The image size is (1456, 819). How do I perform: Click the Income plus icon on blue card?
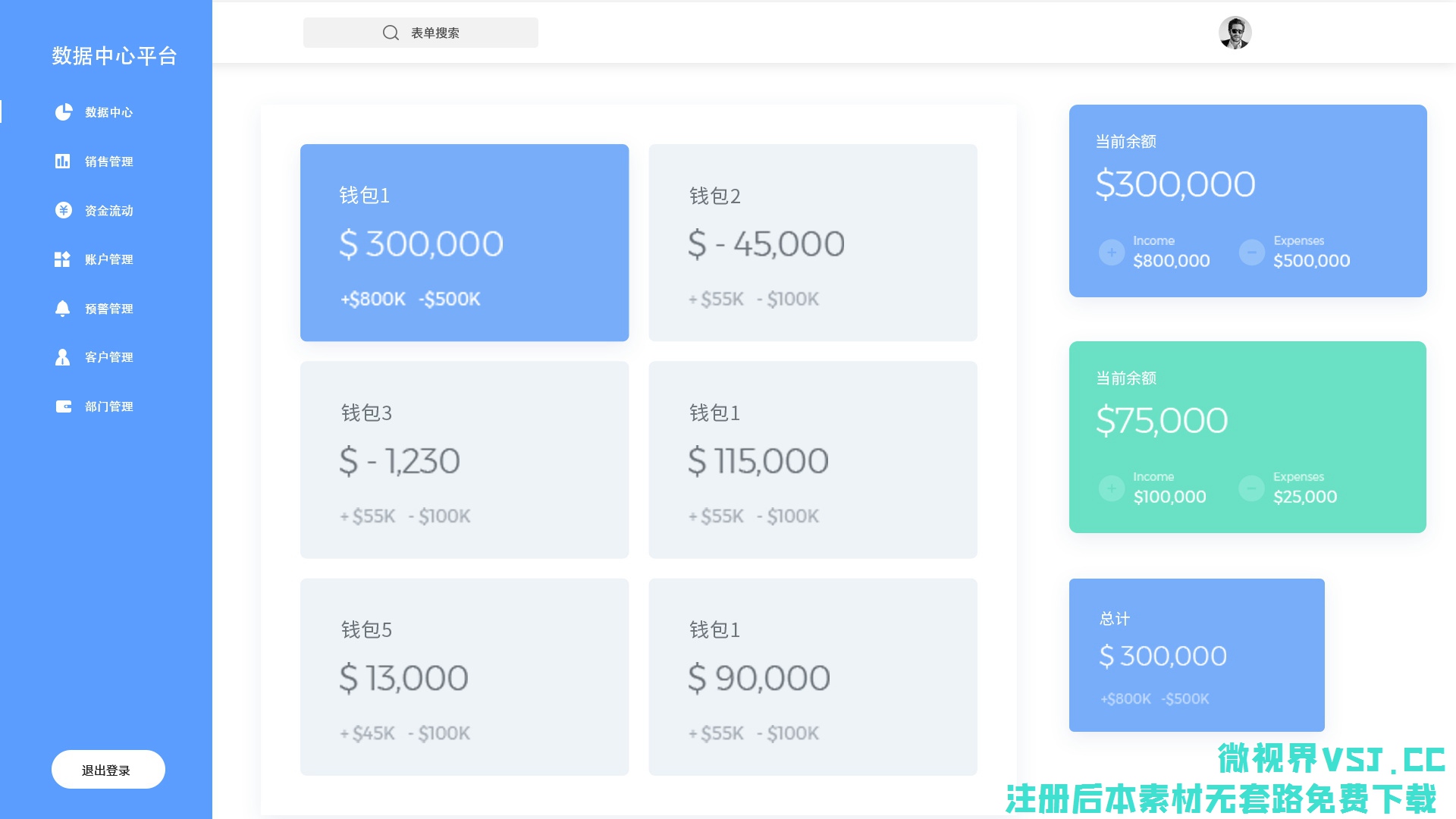tap(1112, 253)
